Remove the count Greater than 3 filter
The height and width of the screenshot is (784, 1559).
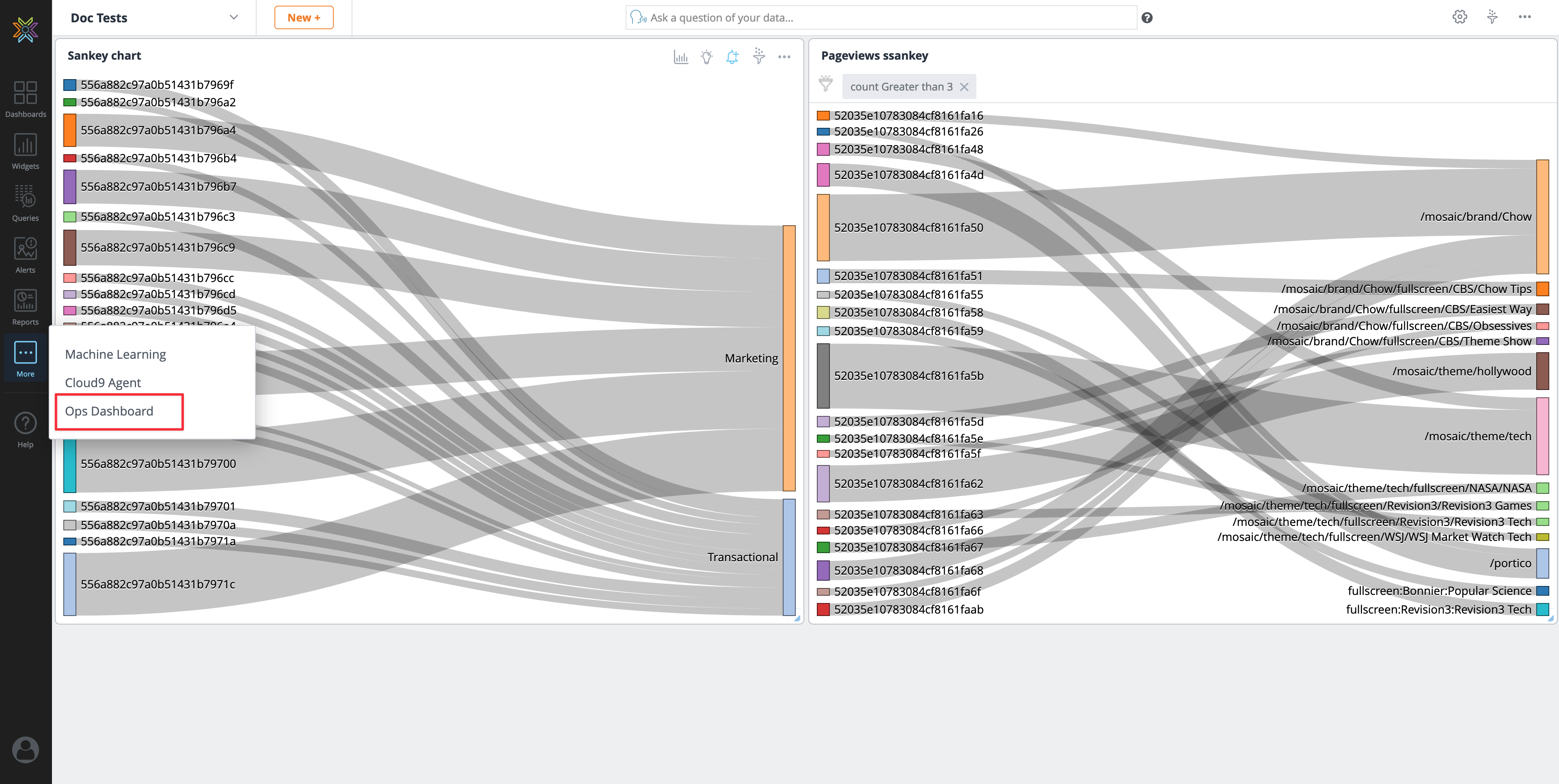(965, 87)
